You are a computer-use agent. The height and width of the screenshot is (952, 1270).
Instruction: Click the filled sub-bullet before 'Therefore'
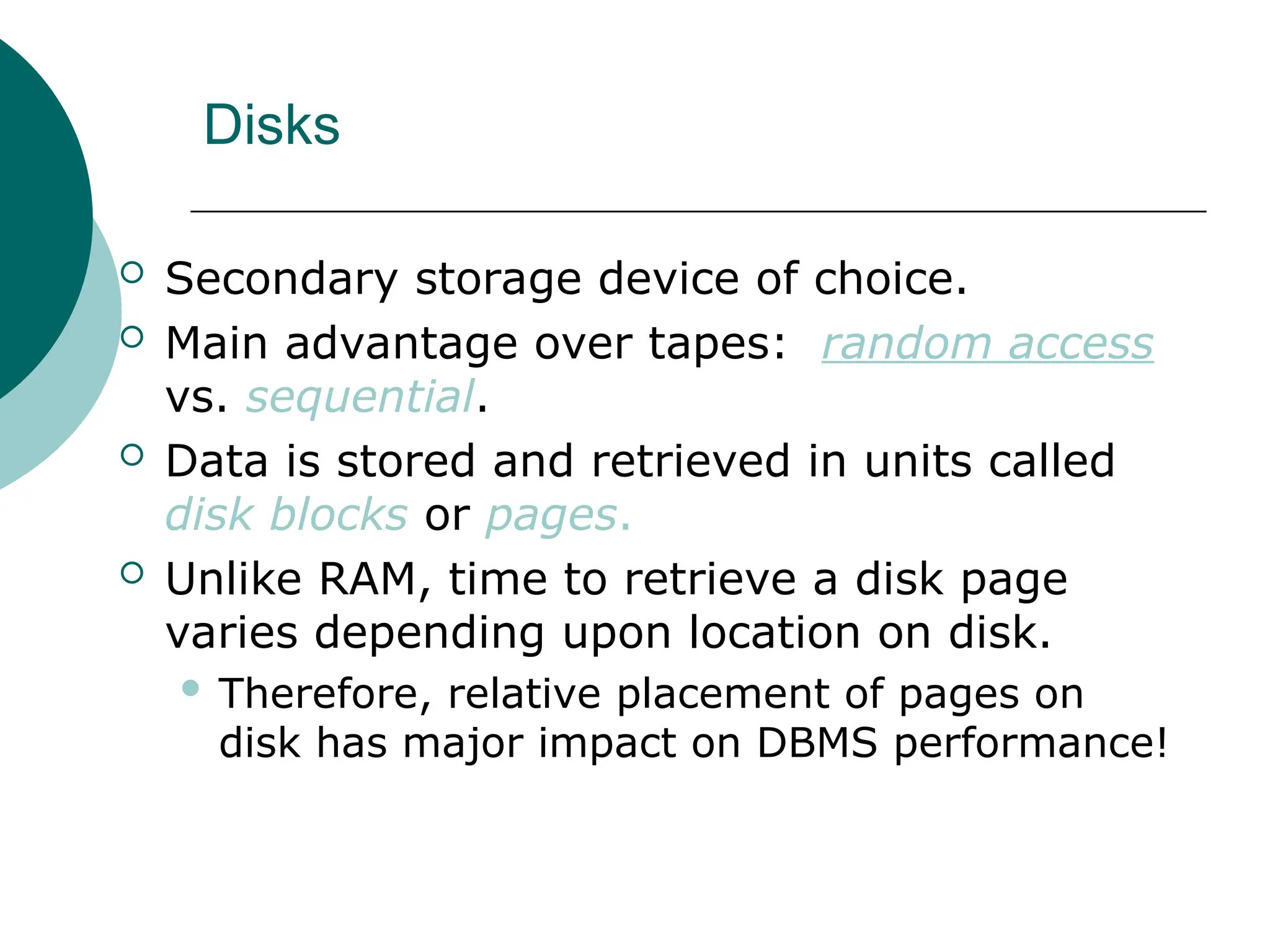click(x=191, y=688)
